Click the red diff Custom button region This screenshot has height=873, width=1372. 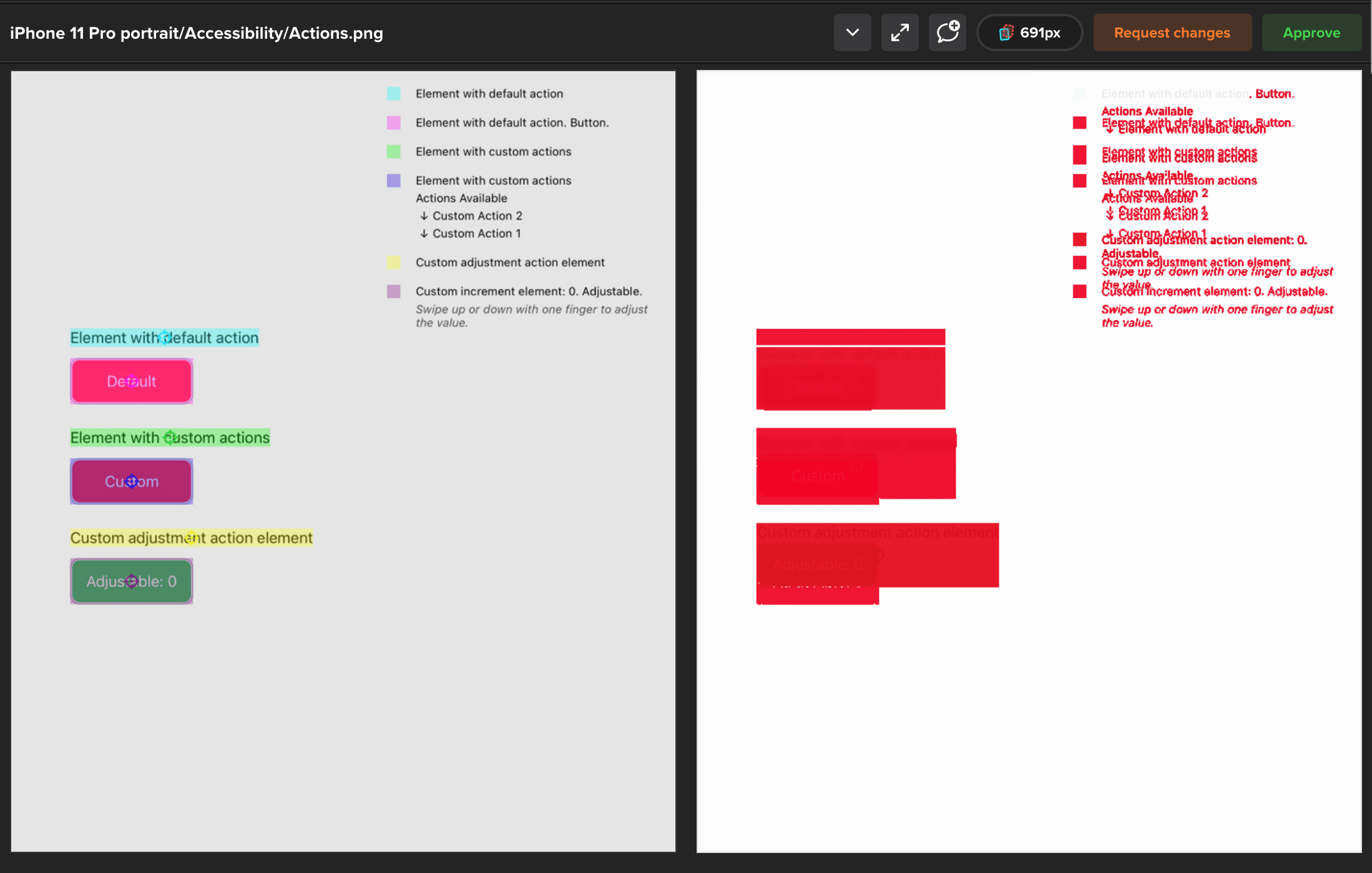(x=818, y=476)
